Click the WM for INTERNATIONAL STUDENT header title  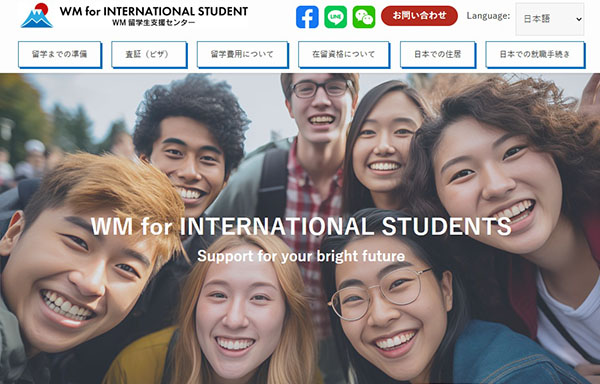pos(154,11)
